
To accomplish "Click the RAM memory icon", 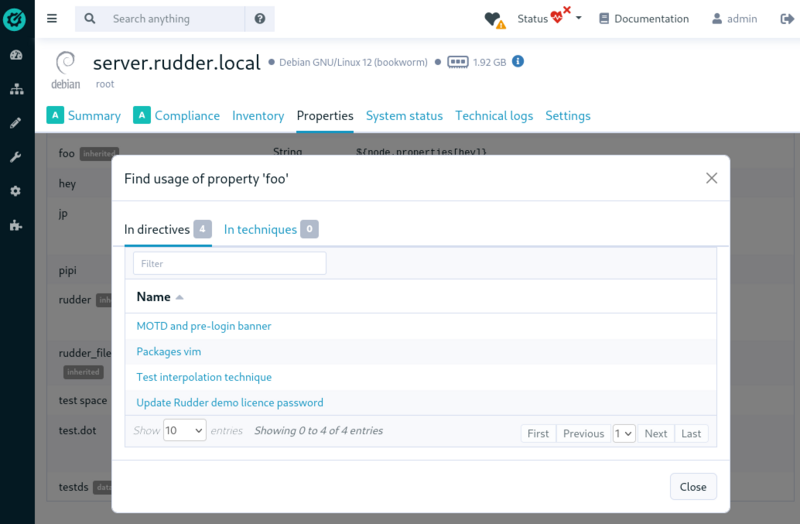I will [x=458, y=62].
